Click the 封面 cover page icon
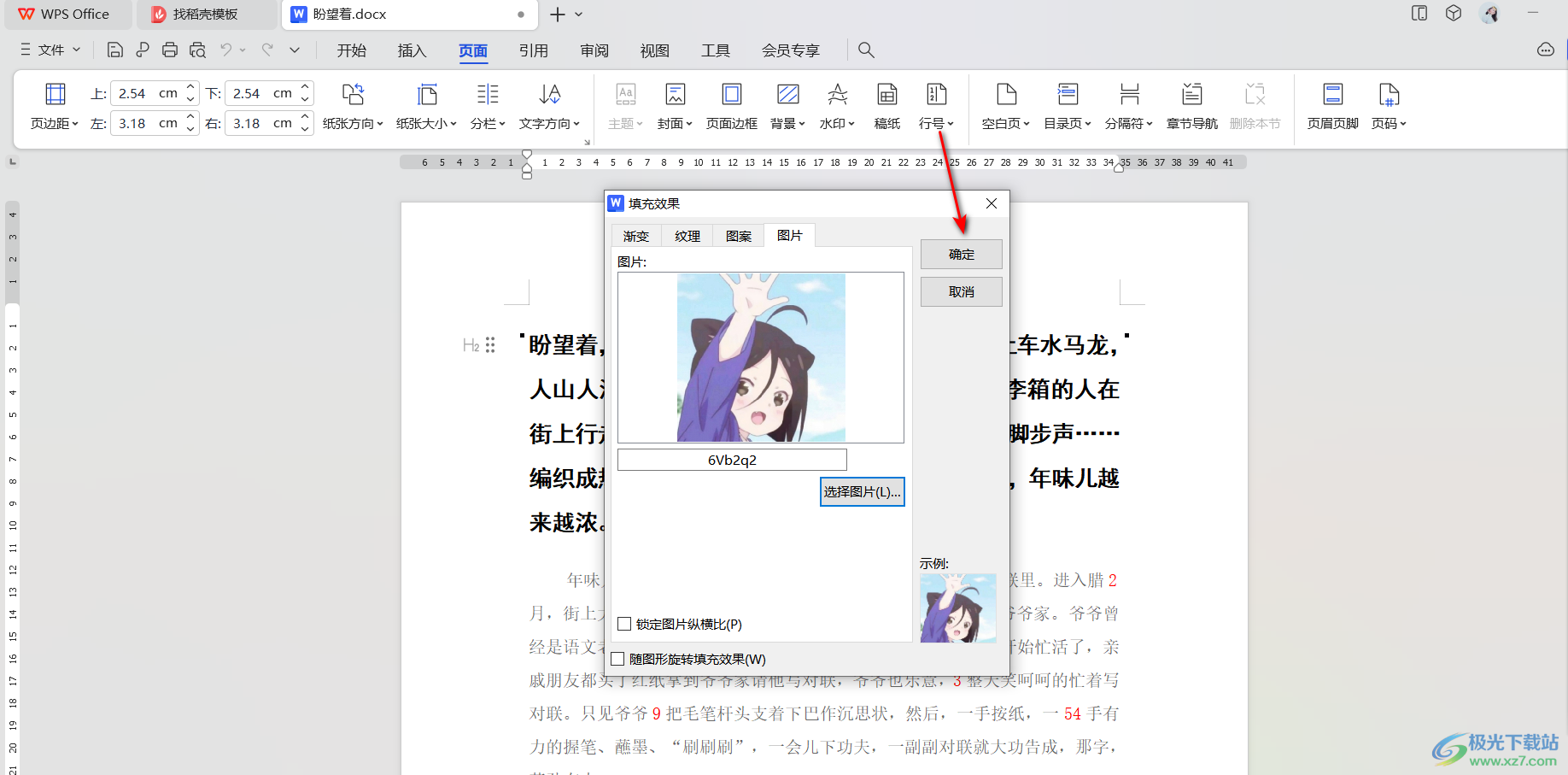Image resolution: width=1568 pixels, height=775 pixels. pos(675,94)
